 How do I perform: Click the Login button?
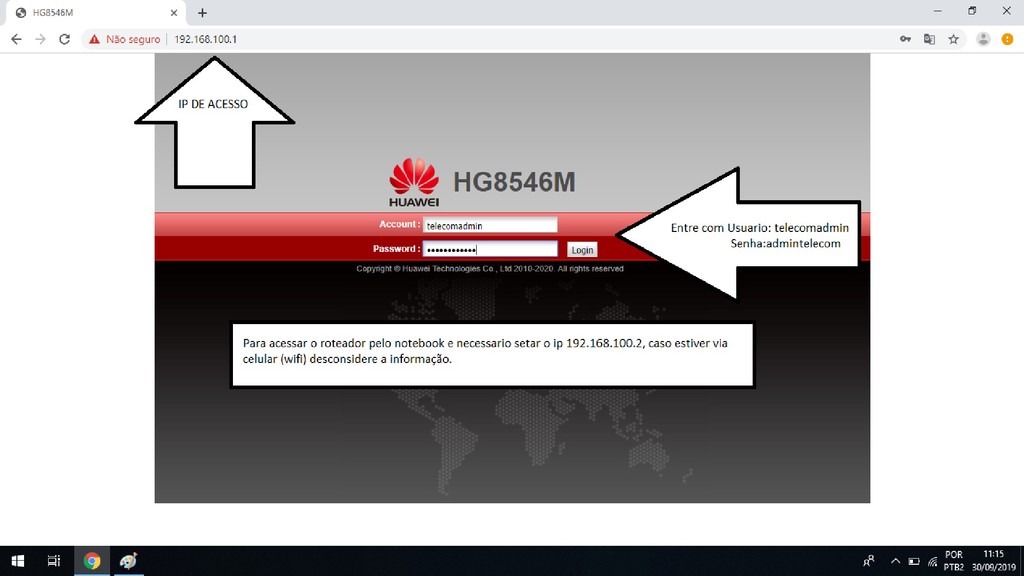(582, 249)
